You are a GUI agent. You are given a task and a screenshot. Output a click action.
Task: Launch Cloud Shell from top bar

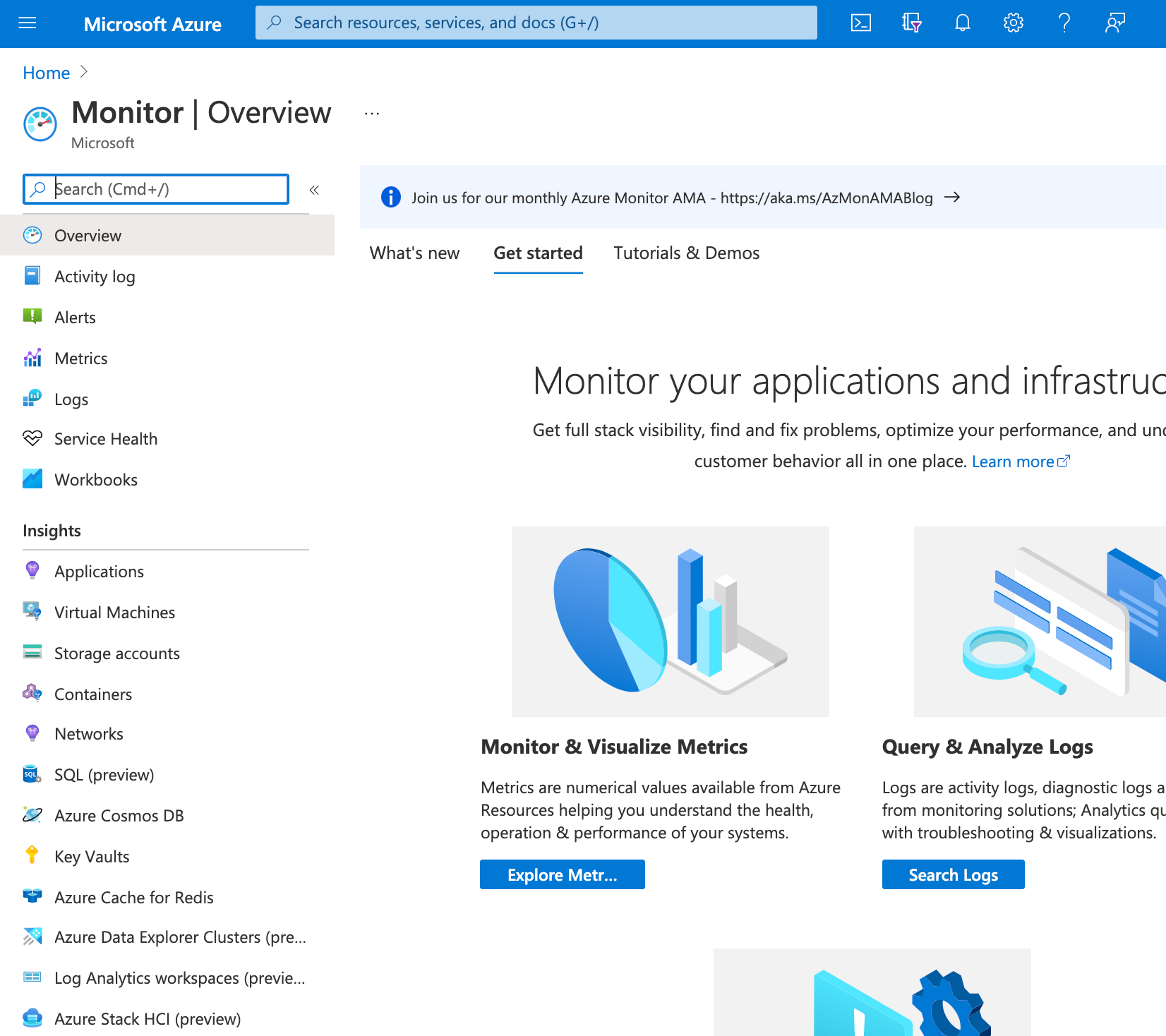pos(861,23)
